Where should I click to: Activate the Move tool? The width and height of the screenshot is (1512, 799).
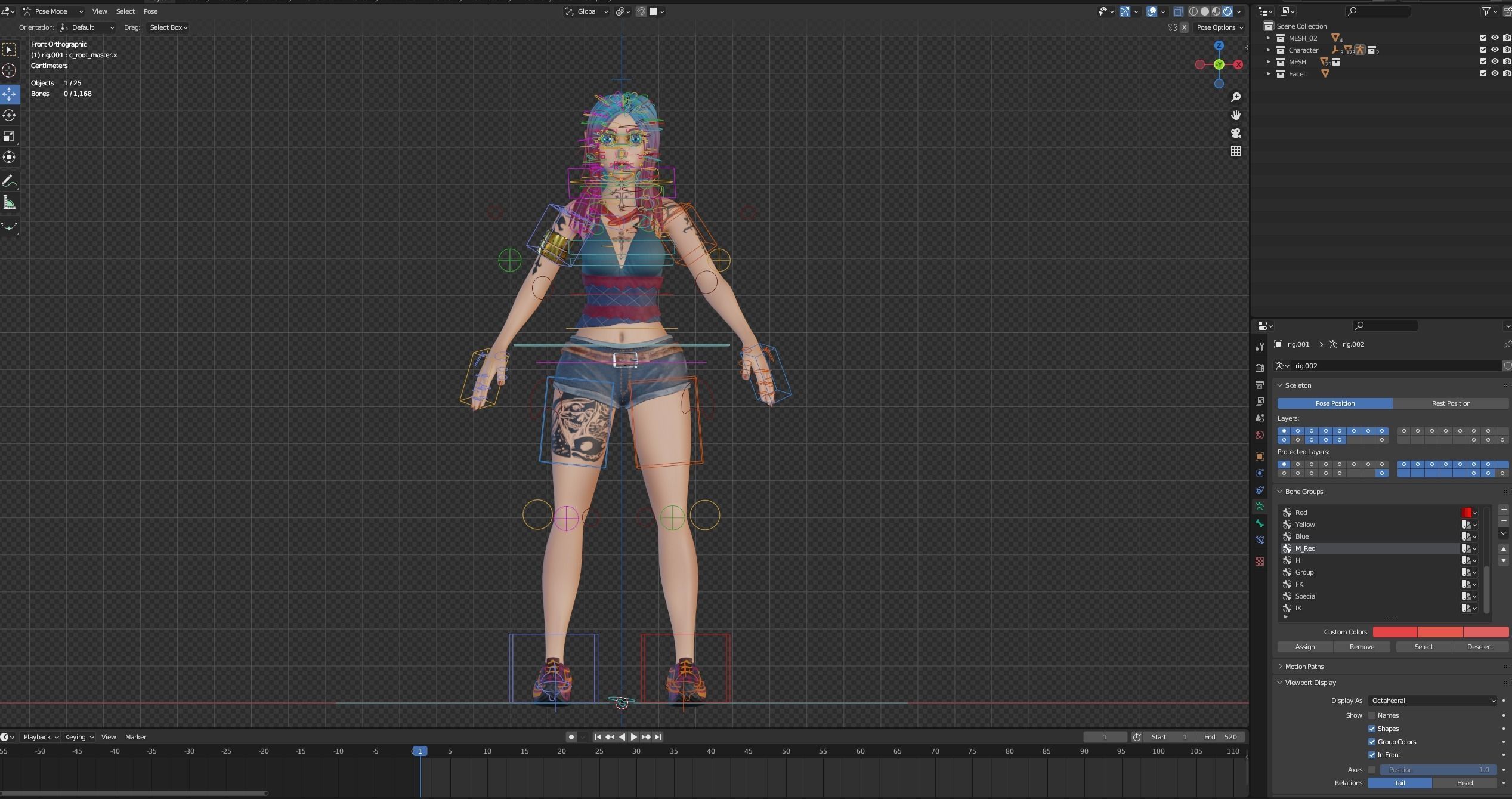click(x=9, y=94)
